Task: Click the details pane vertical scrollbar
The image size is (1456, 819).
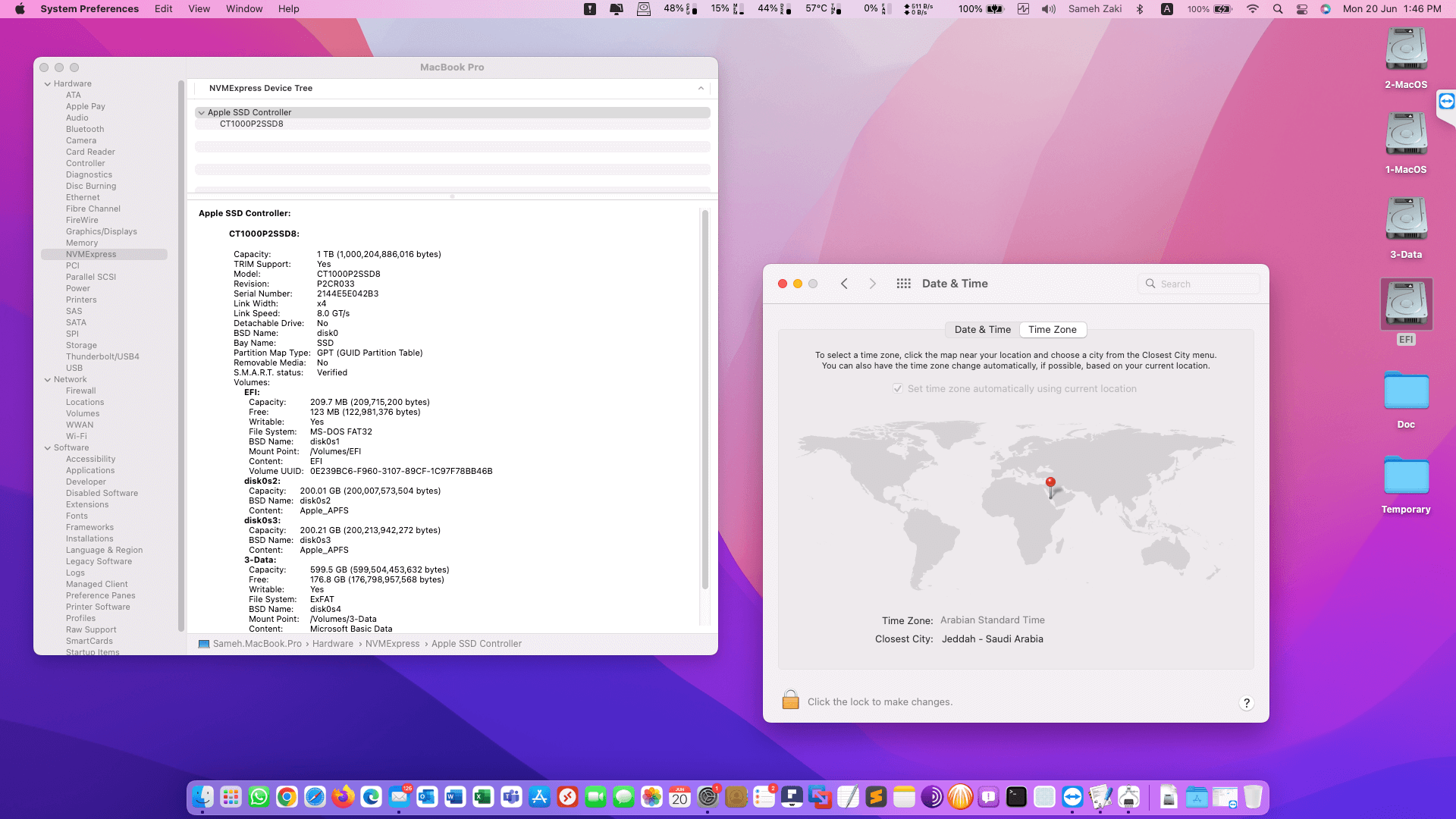Action: (x=705, y=399)
